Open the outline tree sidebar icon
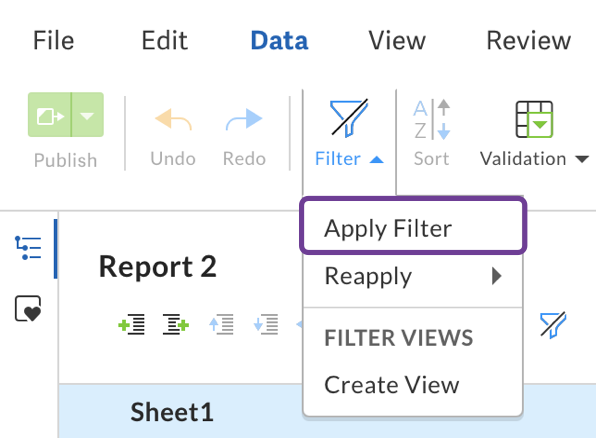This screenshot has height=438, width=596. [28, 248]
